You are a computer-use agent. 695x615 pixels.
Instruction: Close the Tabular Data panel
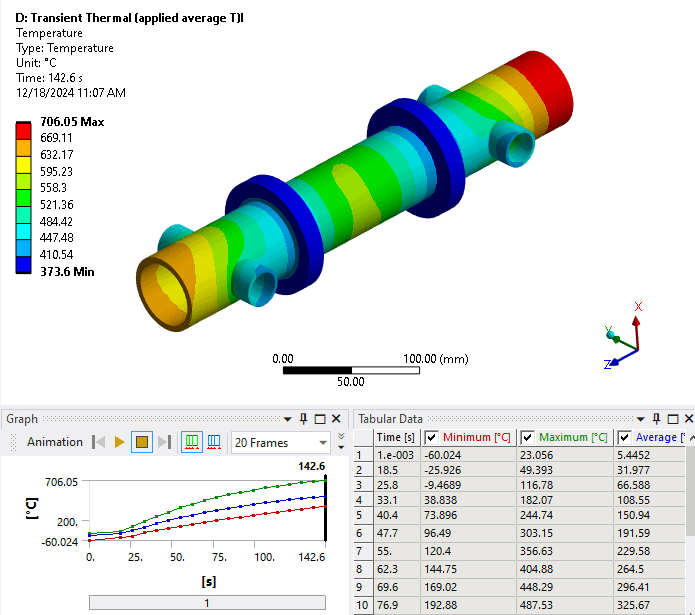point(689,419)
